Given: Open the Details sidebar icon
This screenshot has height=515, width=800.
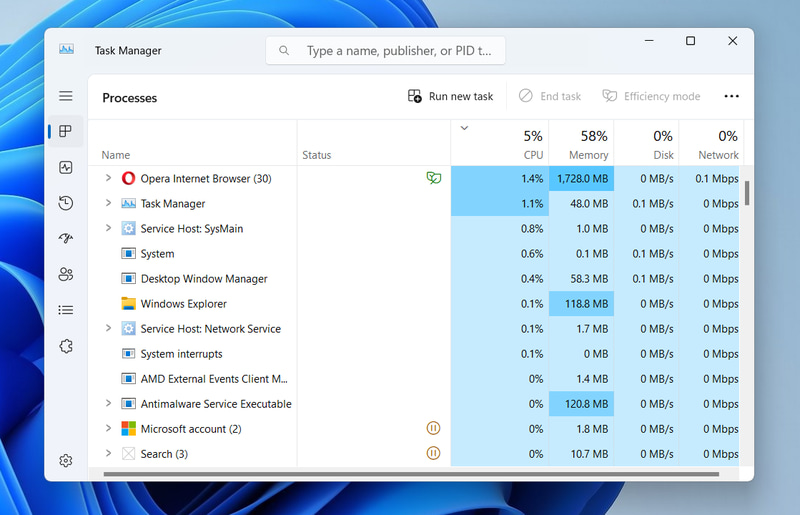Looking at the screenshot, I should [66, 310].
